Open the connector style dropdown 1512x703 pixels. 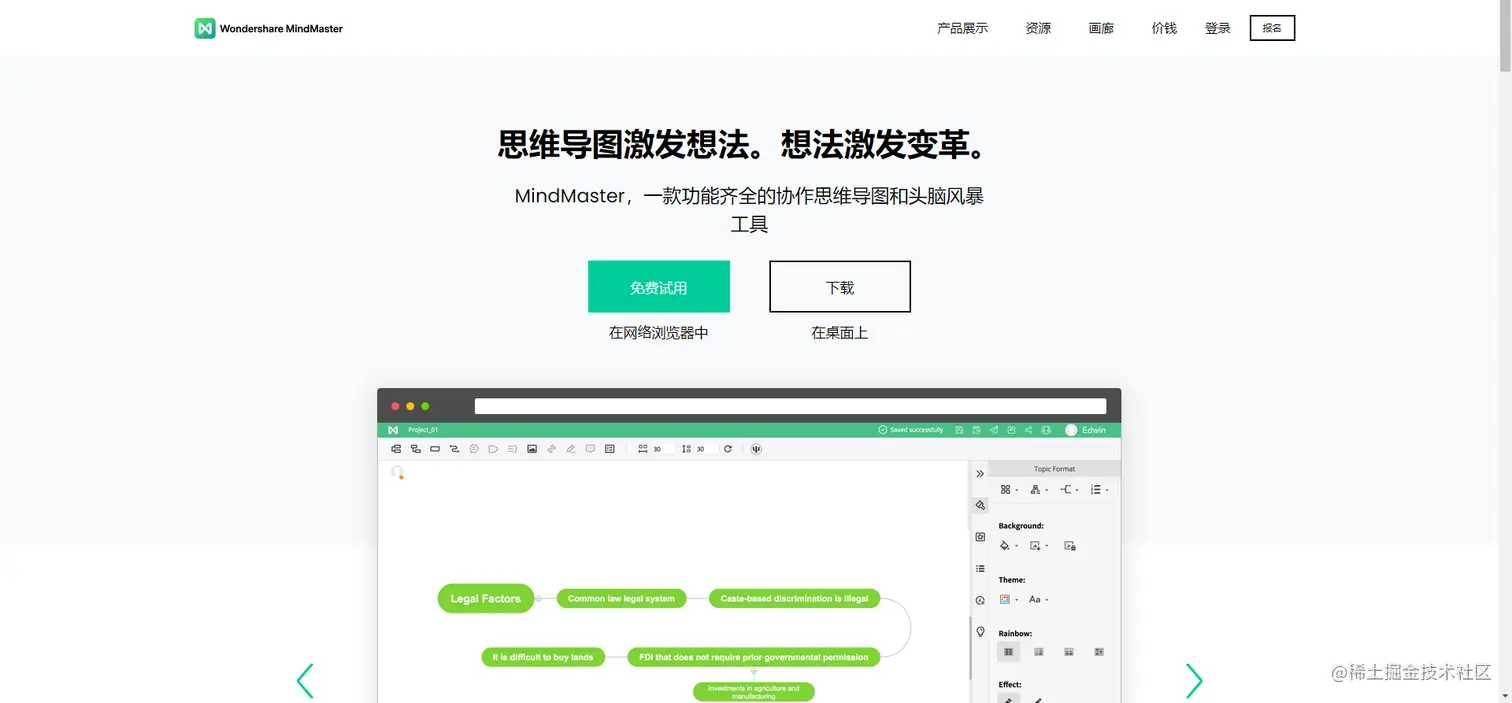coord(1070,490)
